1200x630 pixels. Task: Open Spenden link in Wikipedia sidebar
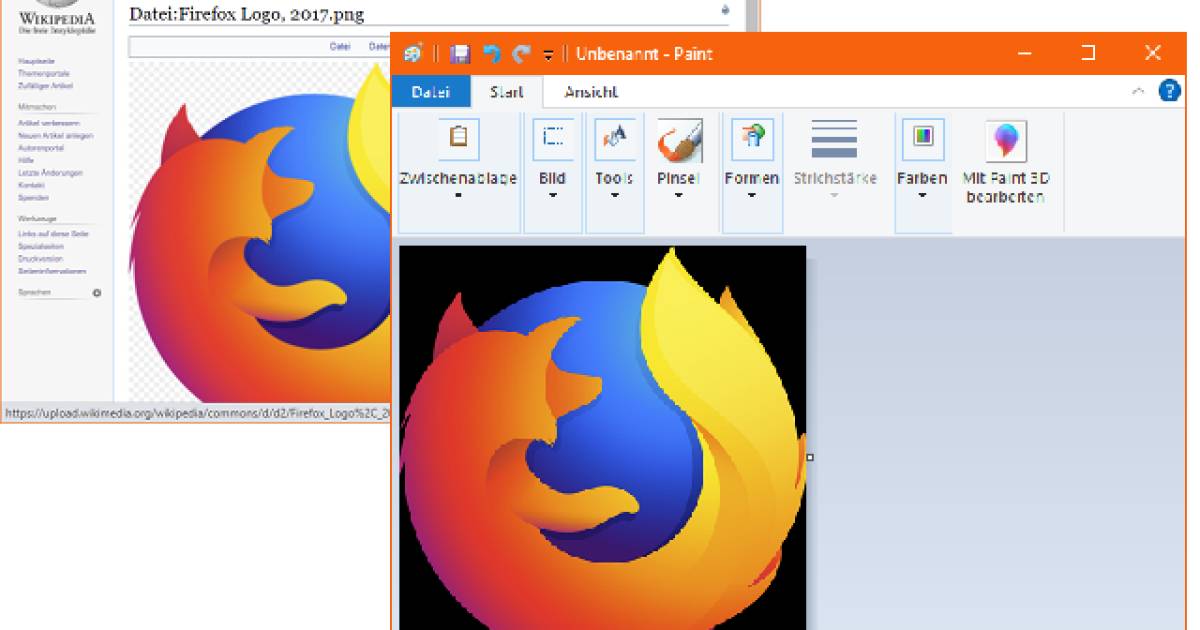point(33,198)
